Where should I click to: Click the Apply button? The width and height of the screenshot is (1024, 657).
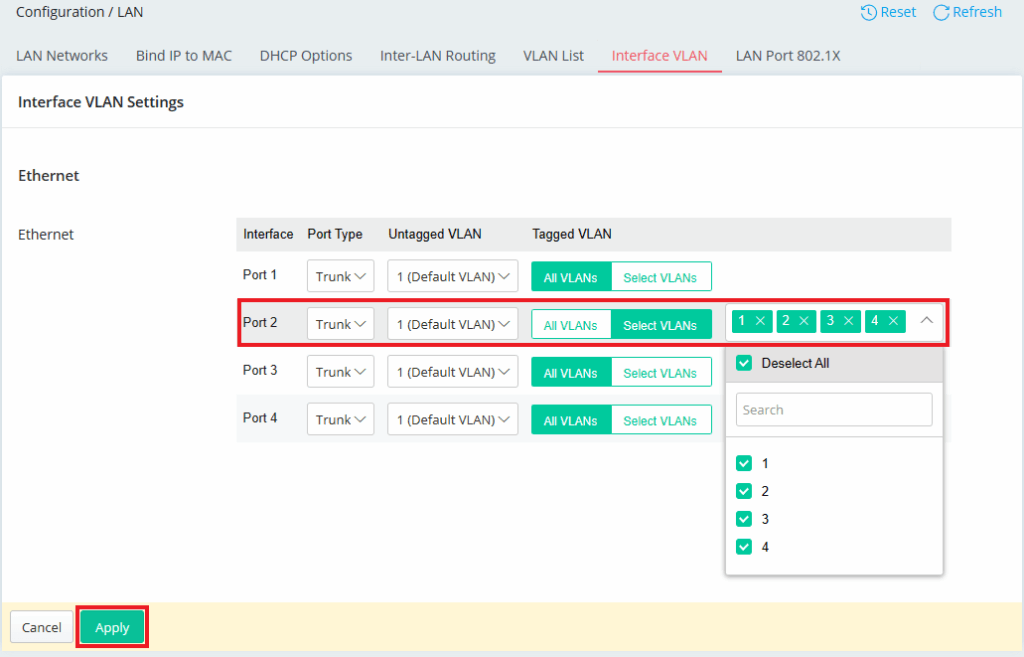(x=112, y=627)
